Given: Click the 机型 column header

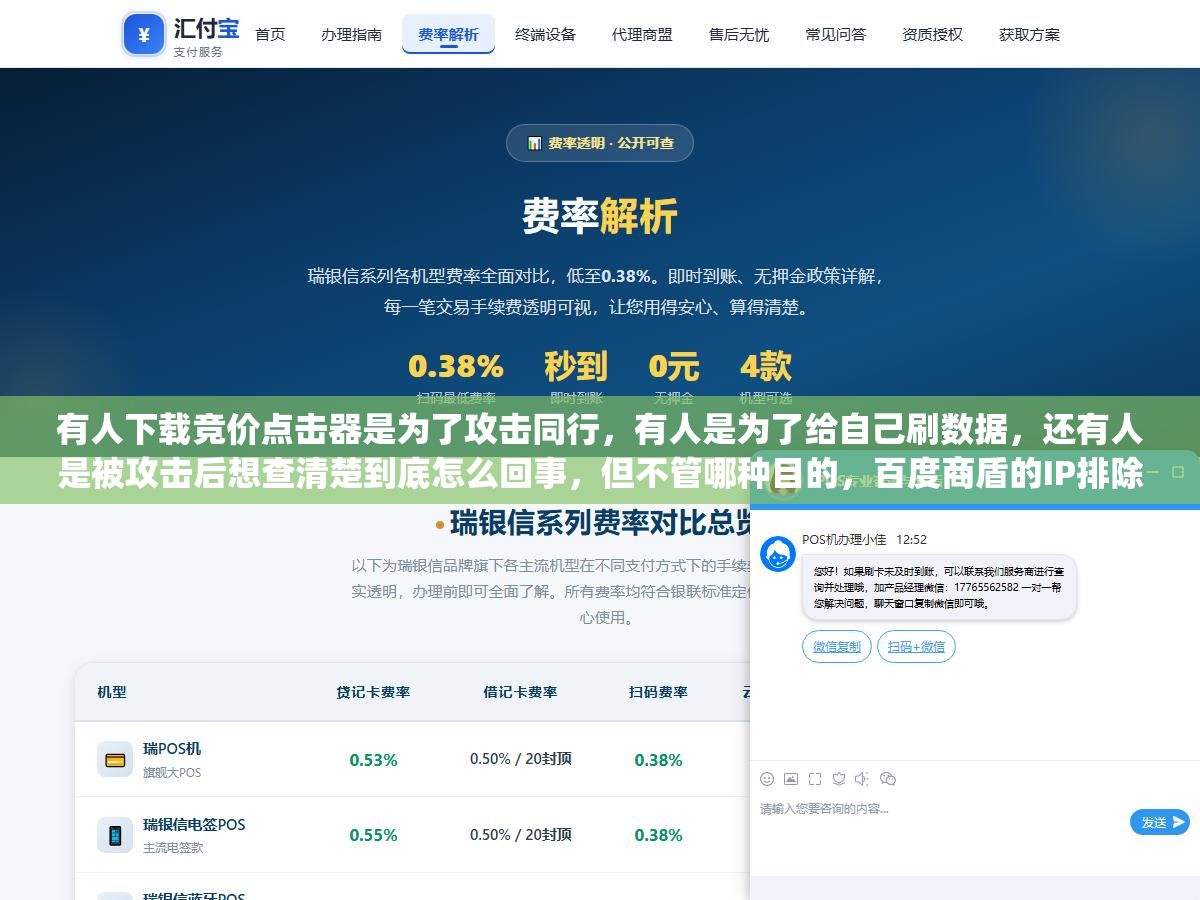Looking at the screenshot, I should click(112, 692).
